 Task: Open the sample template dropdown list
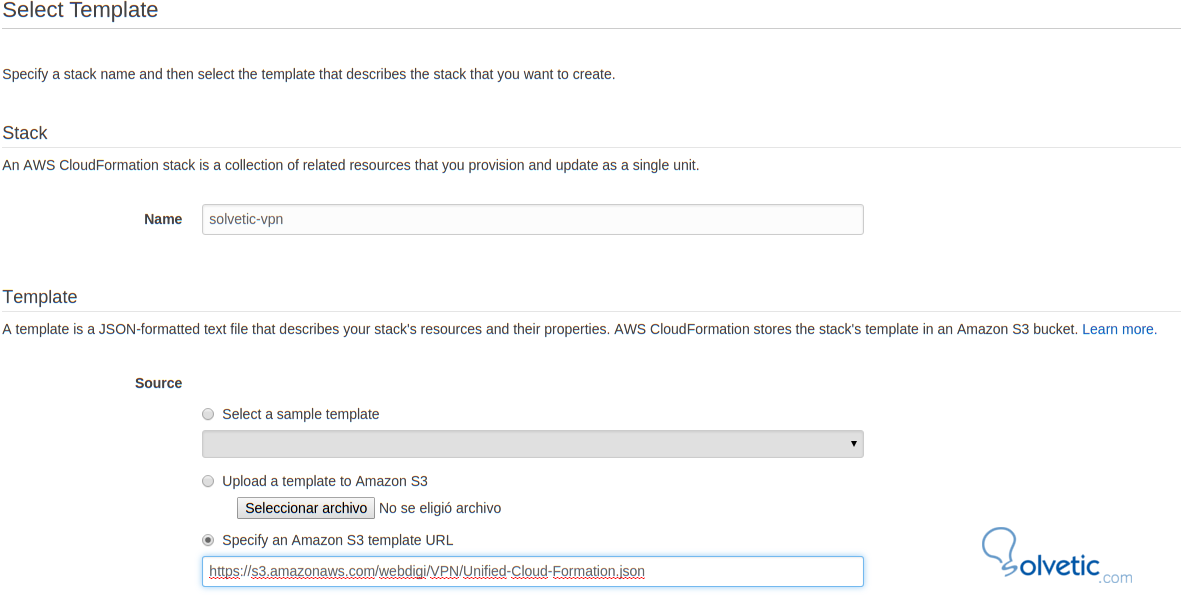[x=532, y=444]
